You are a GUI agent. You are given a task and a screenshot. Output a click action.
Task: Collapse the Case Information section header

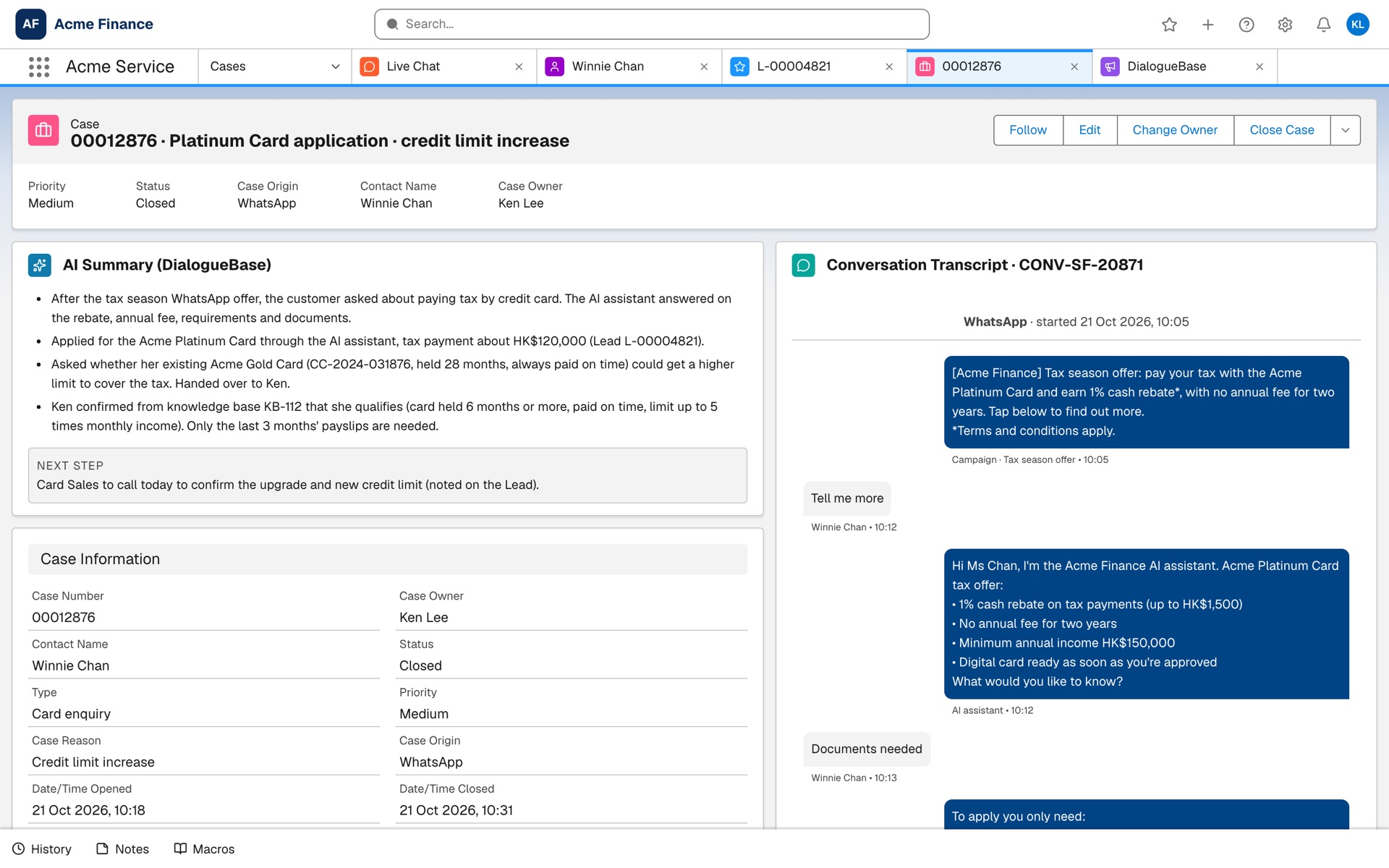coord(388,559)
